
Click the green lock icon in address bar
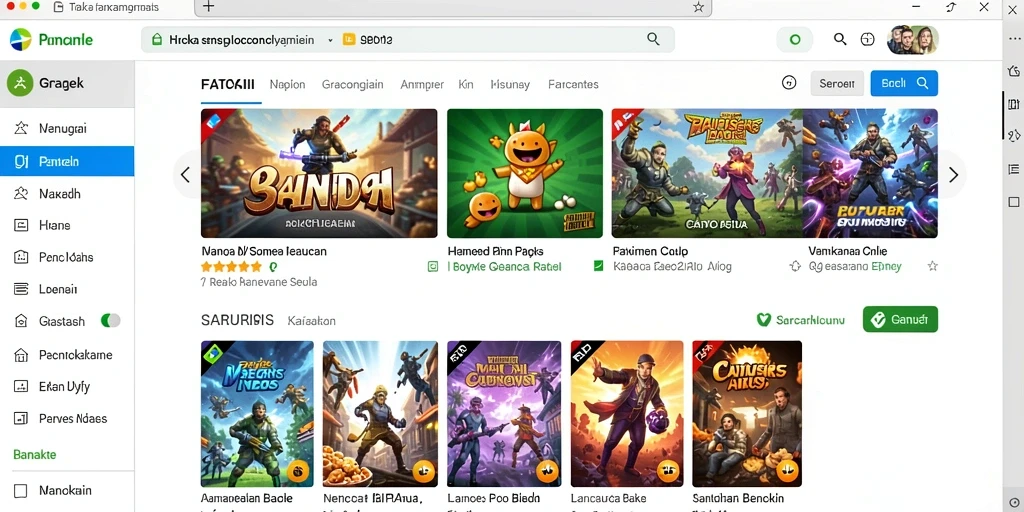tap(157, 40)
